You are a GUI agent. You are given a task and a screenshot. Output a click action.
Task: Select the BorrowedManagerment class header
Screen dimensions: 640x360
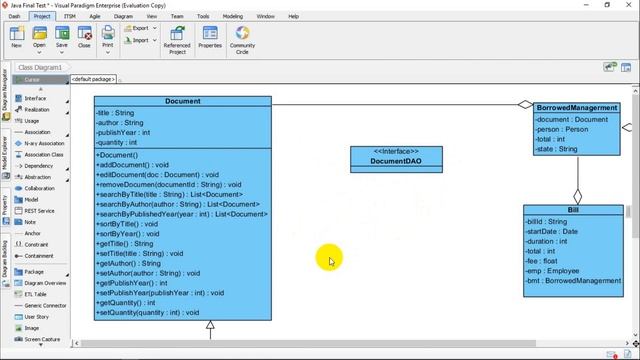(x=577, y=108)
